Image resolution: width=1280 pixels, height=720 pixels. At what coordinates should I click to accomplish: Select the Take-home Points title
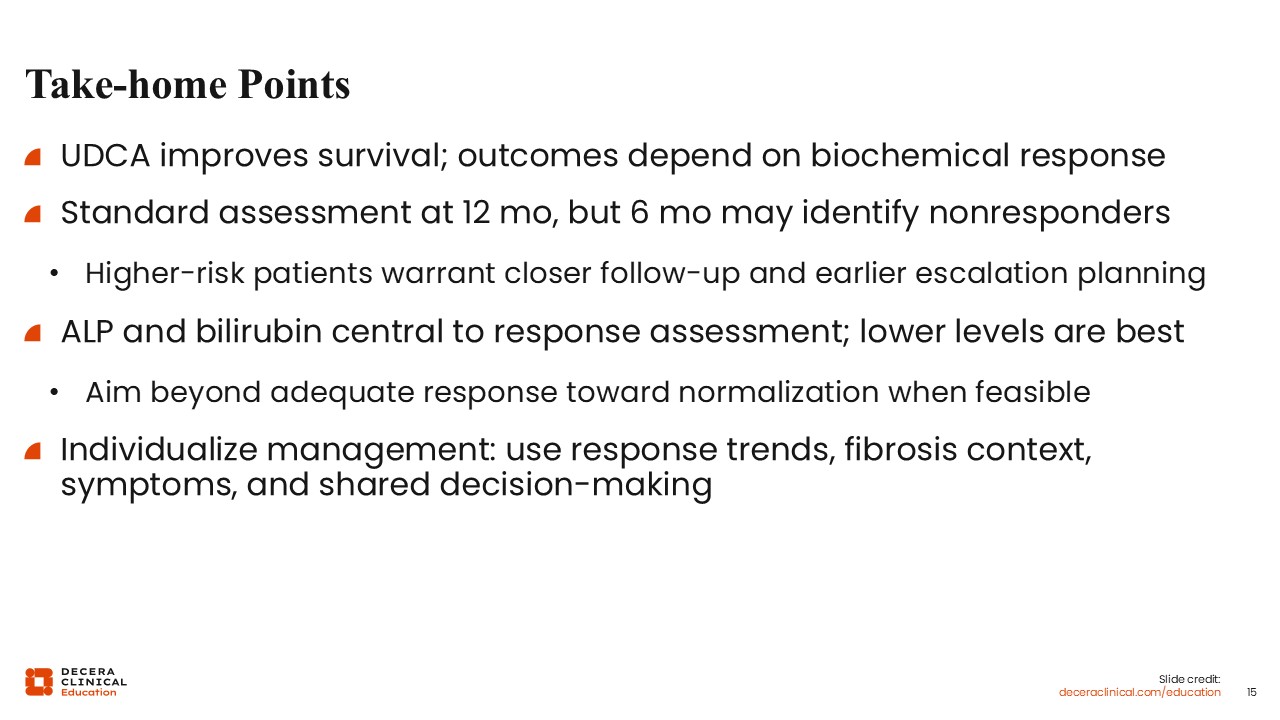[188, 85]
